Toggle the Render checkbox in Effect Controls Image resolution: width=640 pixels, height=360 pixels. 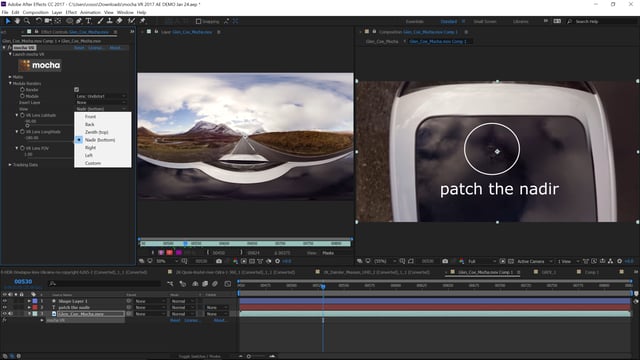click(x=76, y=89)
